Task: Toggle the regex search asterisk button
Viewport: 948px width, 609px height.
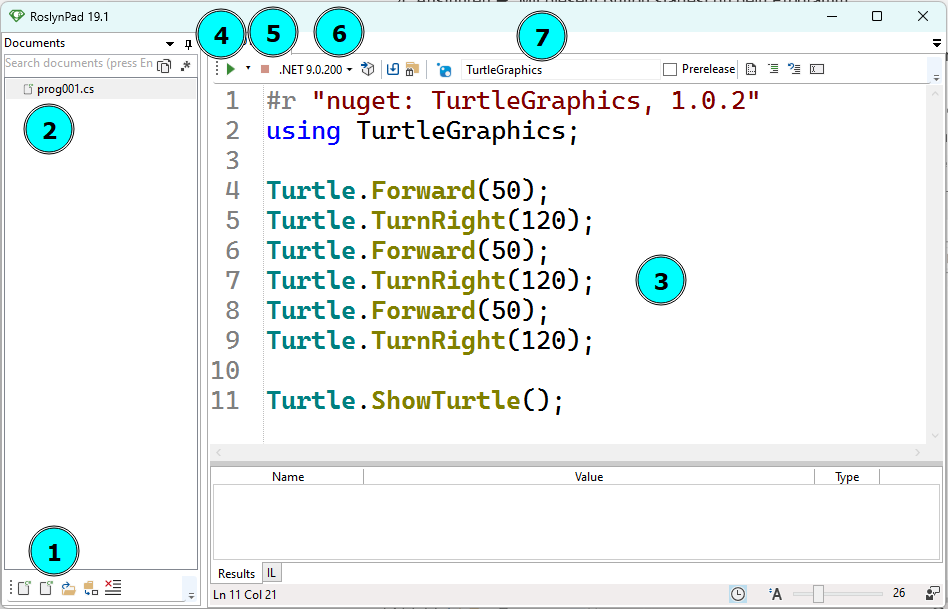Action: coord(185,64)
